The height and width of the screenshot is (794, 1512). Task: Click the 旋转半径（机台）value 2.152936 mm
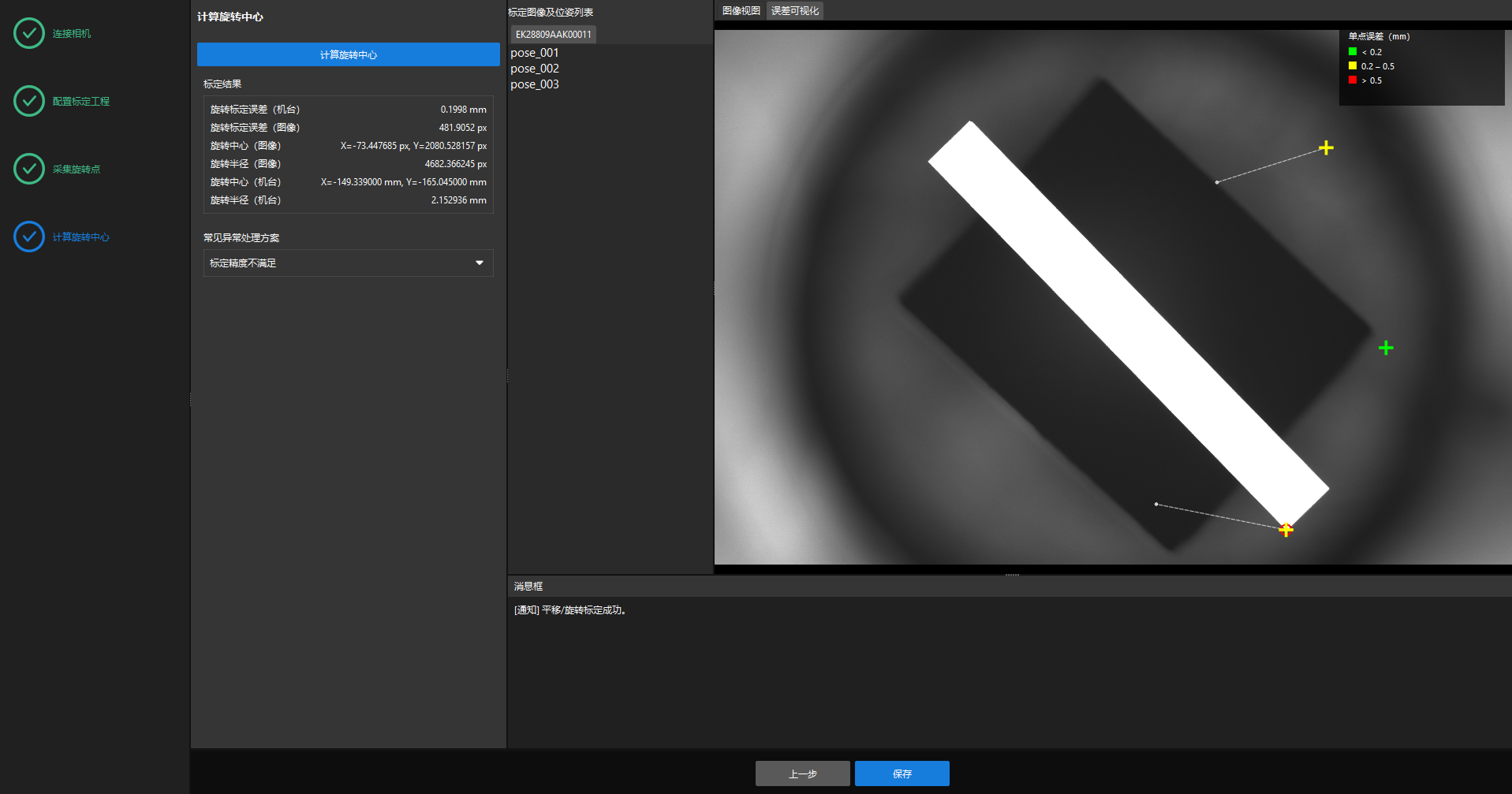coord(459,200)
